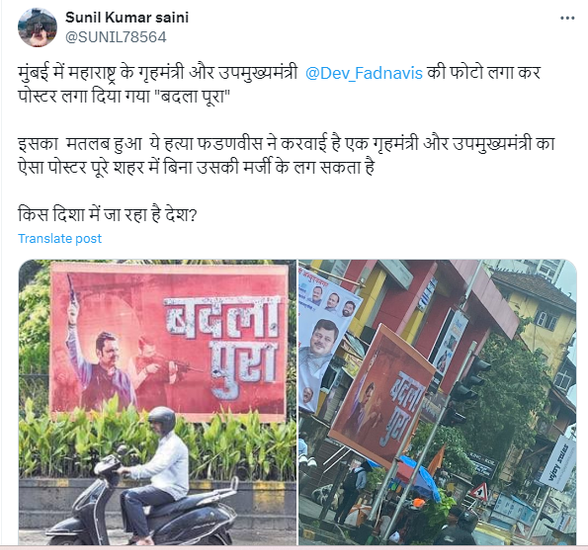This screenshot has width=588, height=550.
Task: Open Sunil Kumar saini's profile avatar
Action: pyautogui.click(x=37, y=27)
